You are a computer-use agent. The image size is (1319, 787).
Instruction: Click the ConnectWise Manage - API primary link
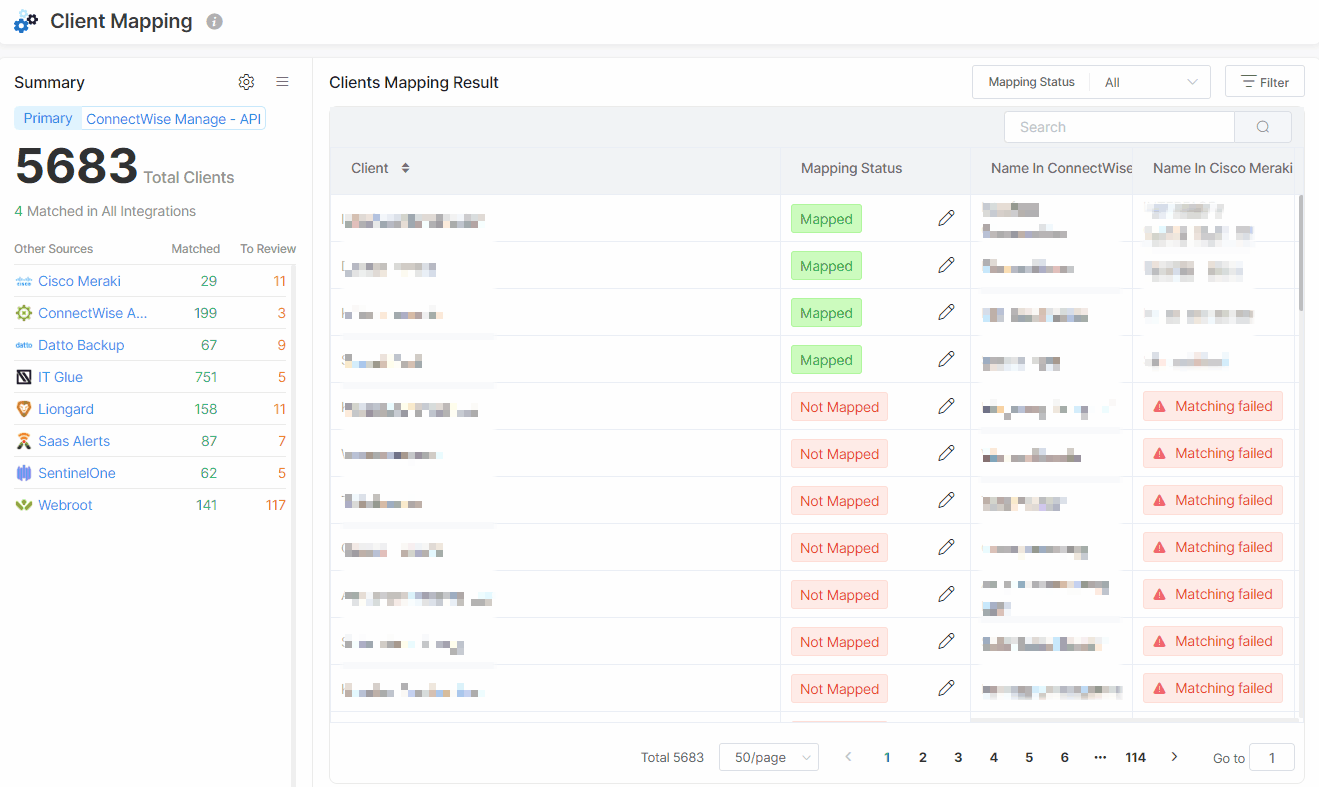click(172, 119)
